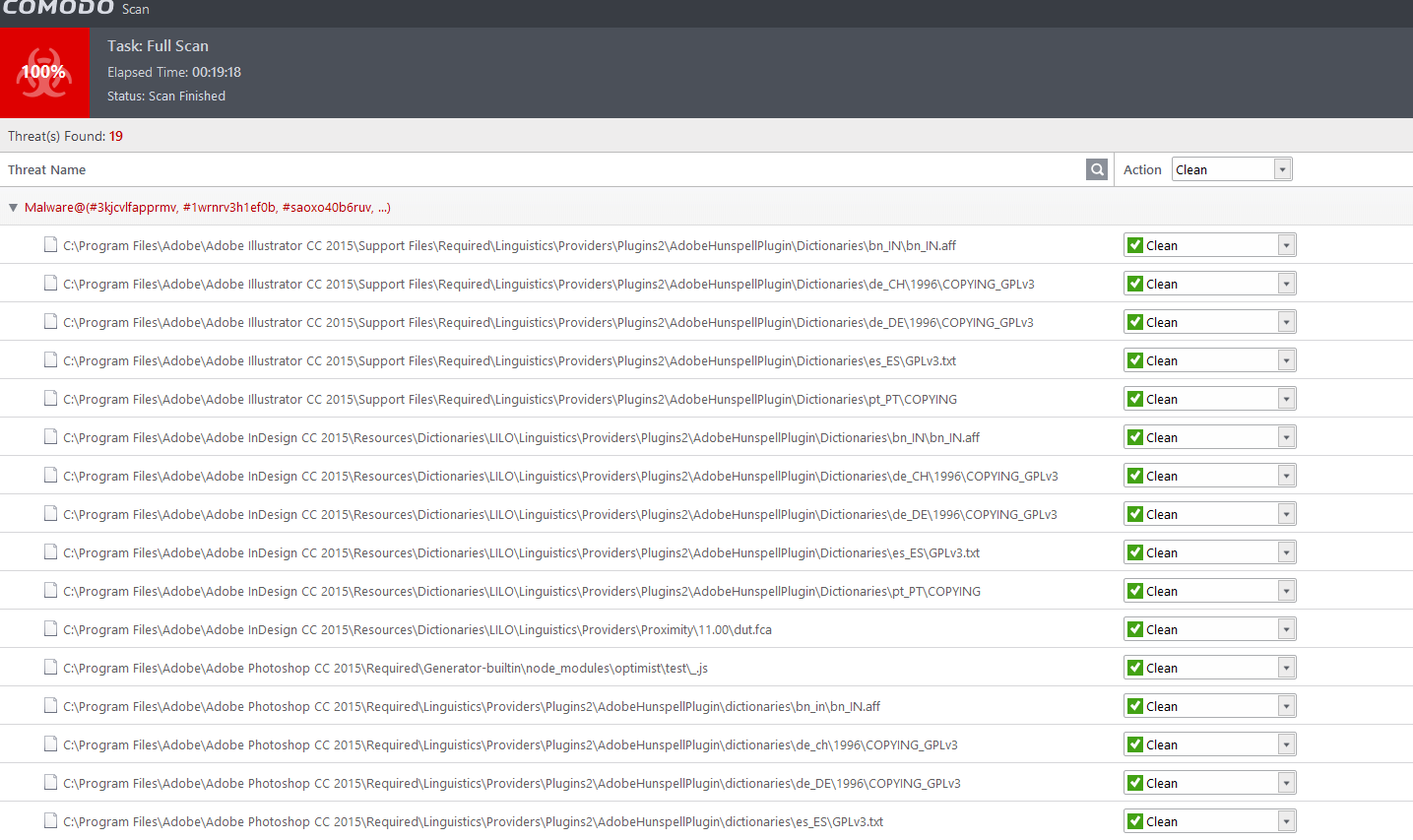Click file icon for InDesign bn_IN.aff row
The width and height of the screenshot is (1413, 840).
coord(50,437)
